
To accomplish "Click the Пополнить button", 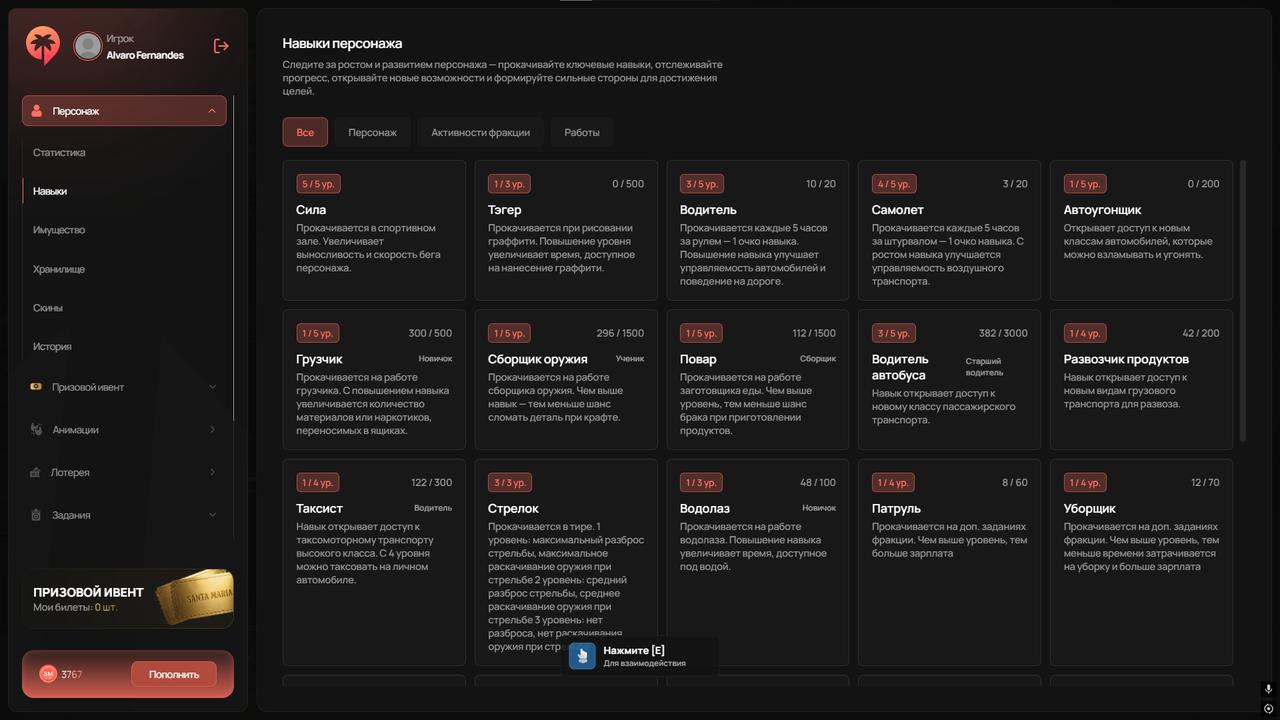I will (174, 674).
